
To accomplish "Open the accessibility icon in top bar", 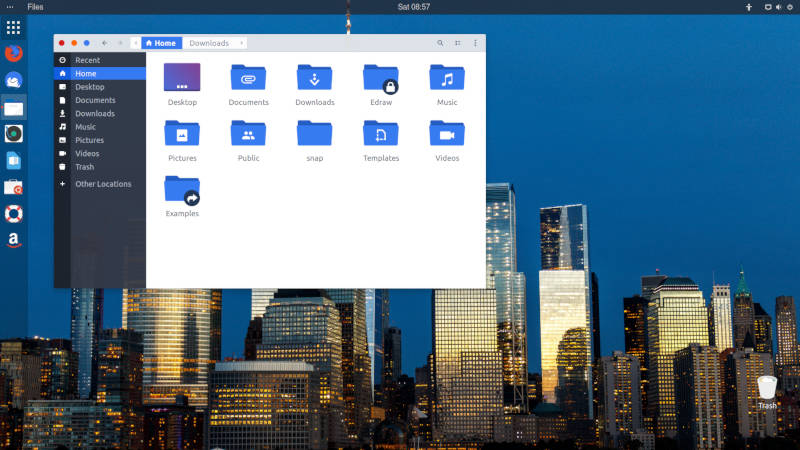I will click(x=748, y=7).
